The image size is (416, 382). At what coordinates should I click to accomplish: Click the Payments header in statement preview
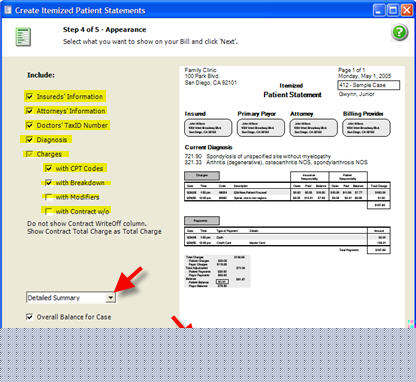pos(202,220)
